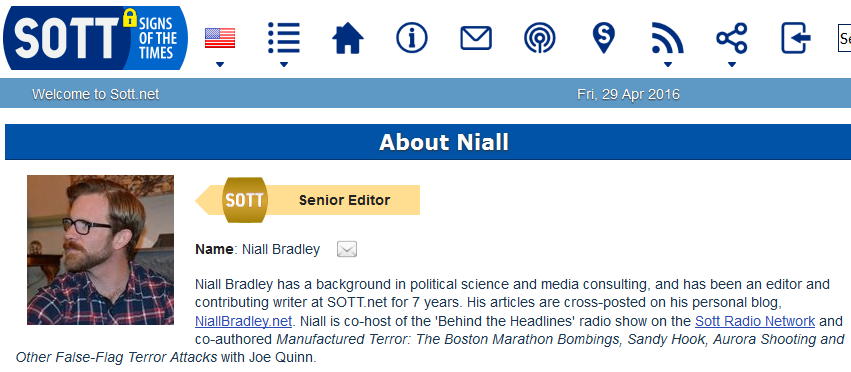Click the dollar location donate icon

click(604, 38)
